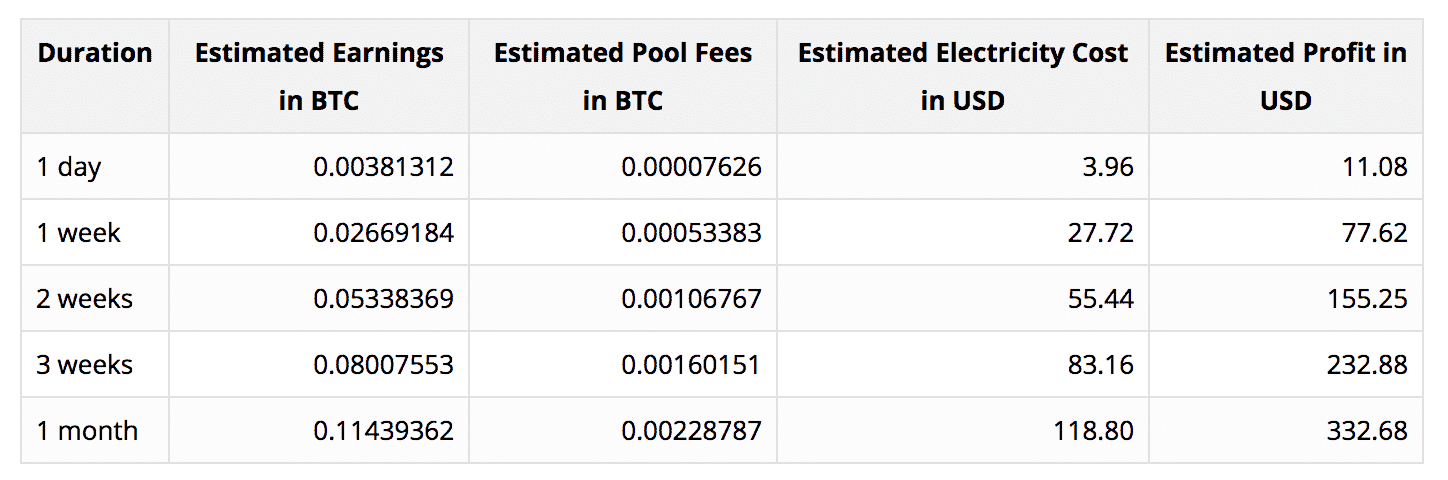Click the Estimated Profit in USD header

[1286, 77]
